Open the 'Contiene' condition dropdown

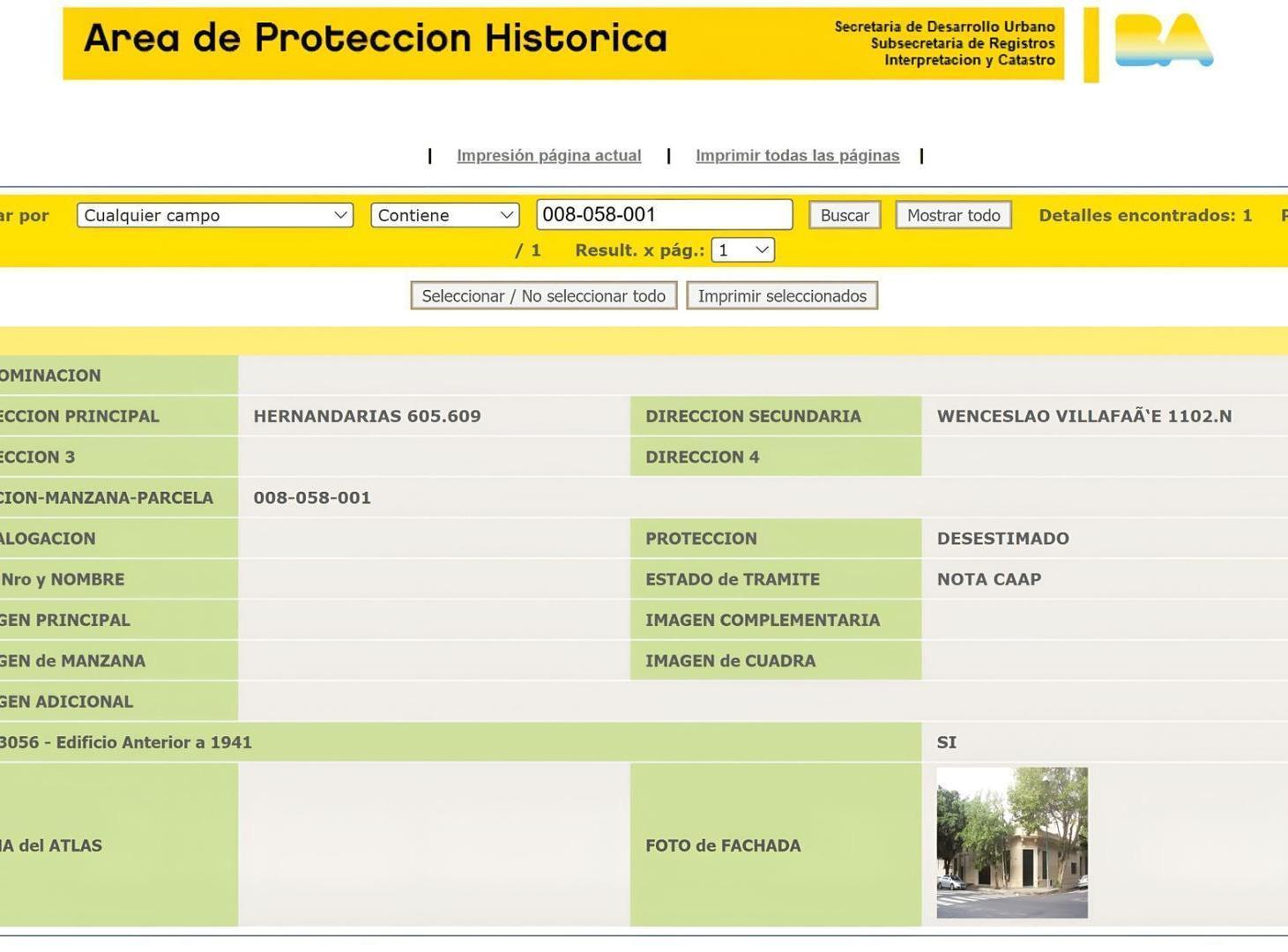tap(444, 215)
